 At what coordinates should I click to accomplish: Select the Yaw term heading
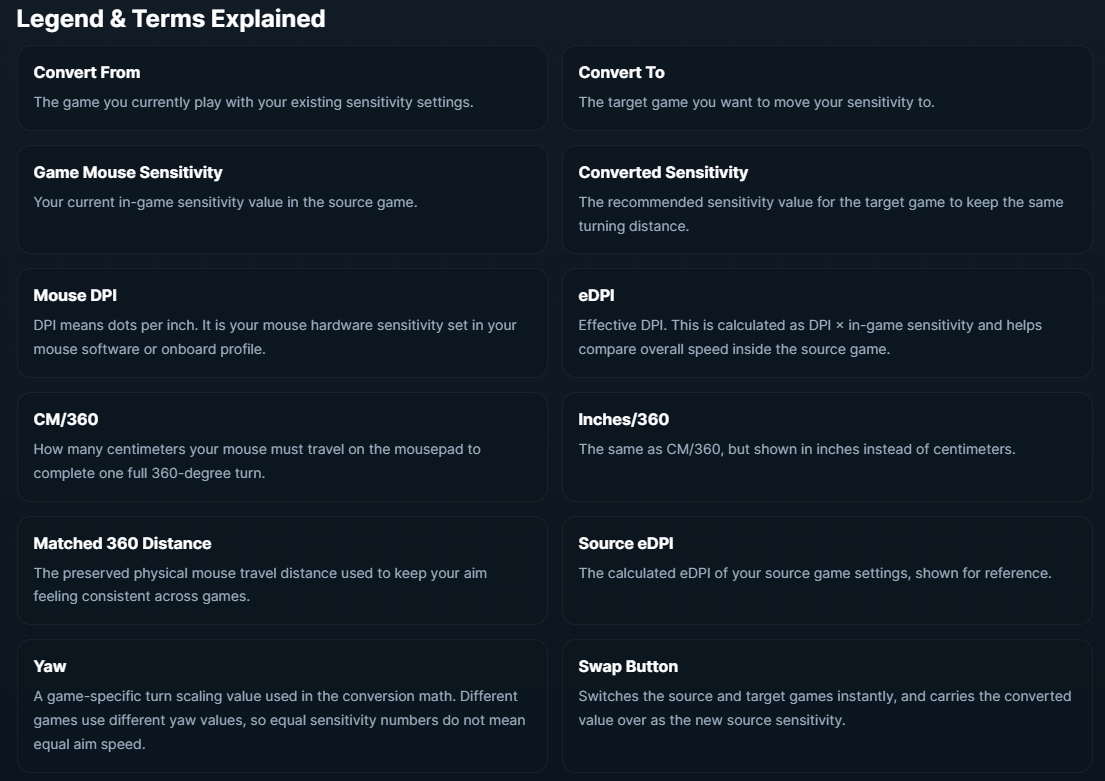50,666
